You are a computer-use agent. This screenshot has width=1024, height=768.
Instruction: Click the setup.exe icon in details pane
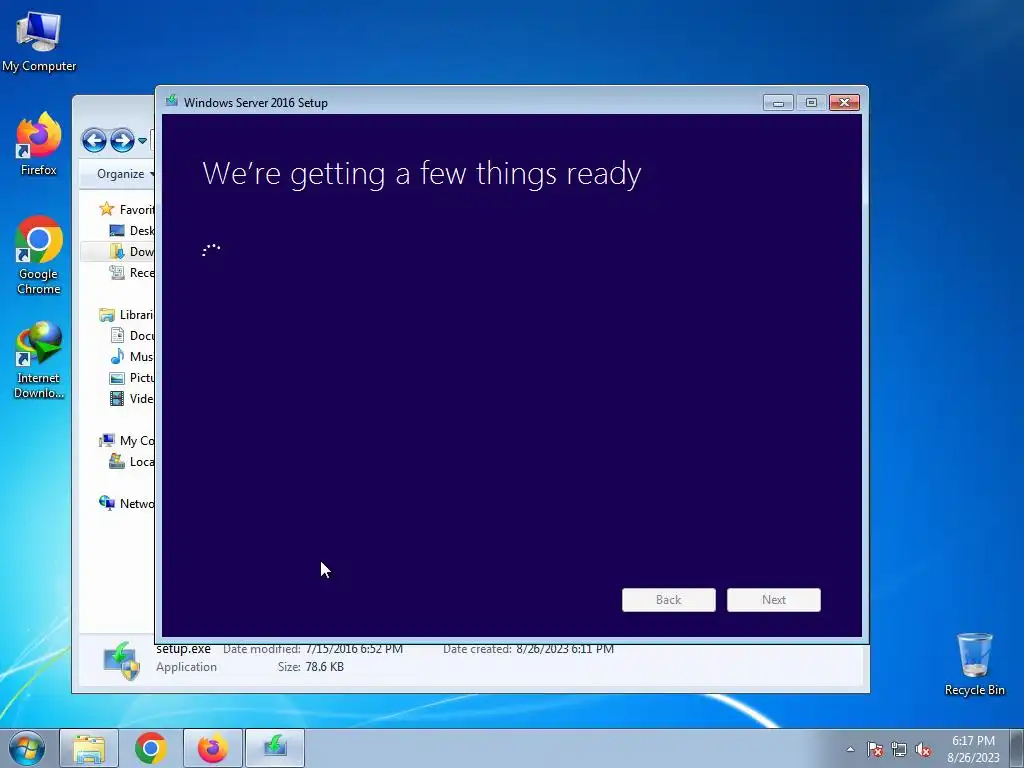click(x=122, y=660)
